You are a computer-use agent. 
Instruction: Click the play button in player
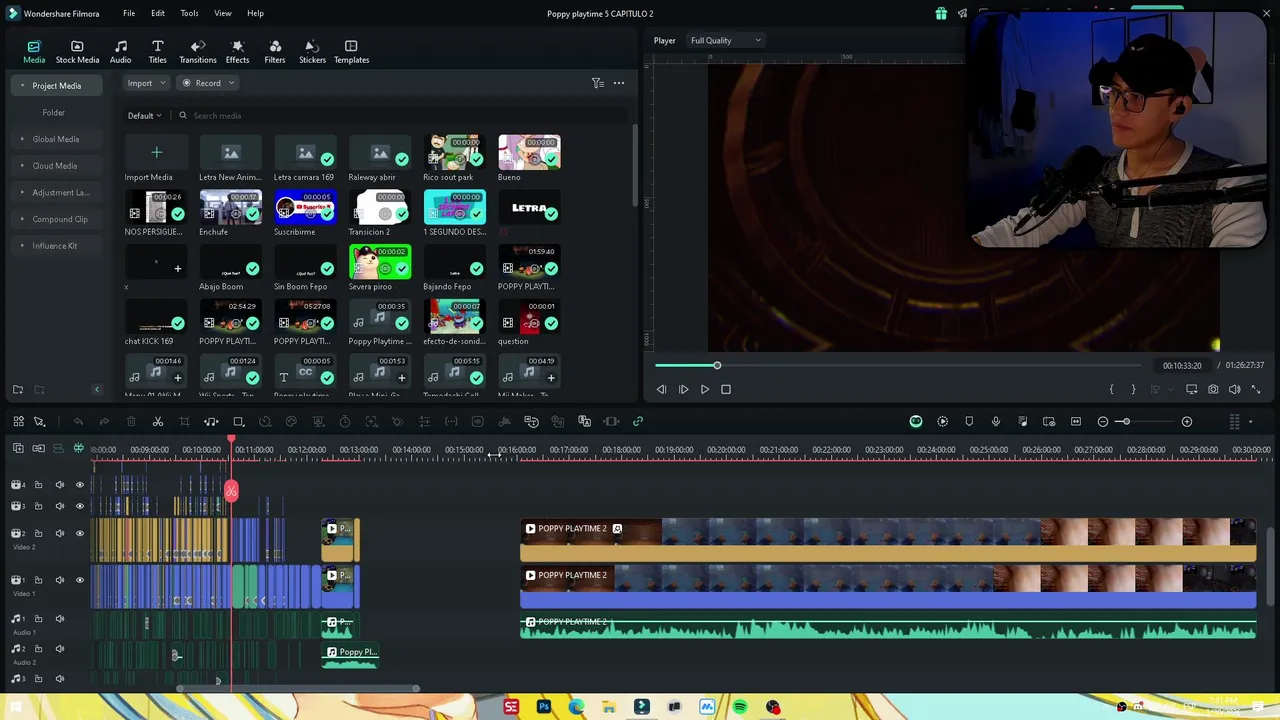pos(705,390)
